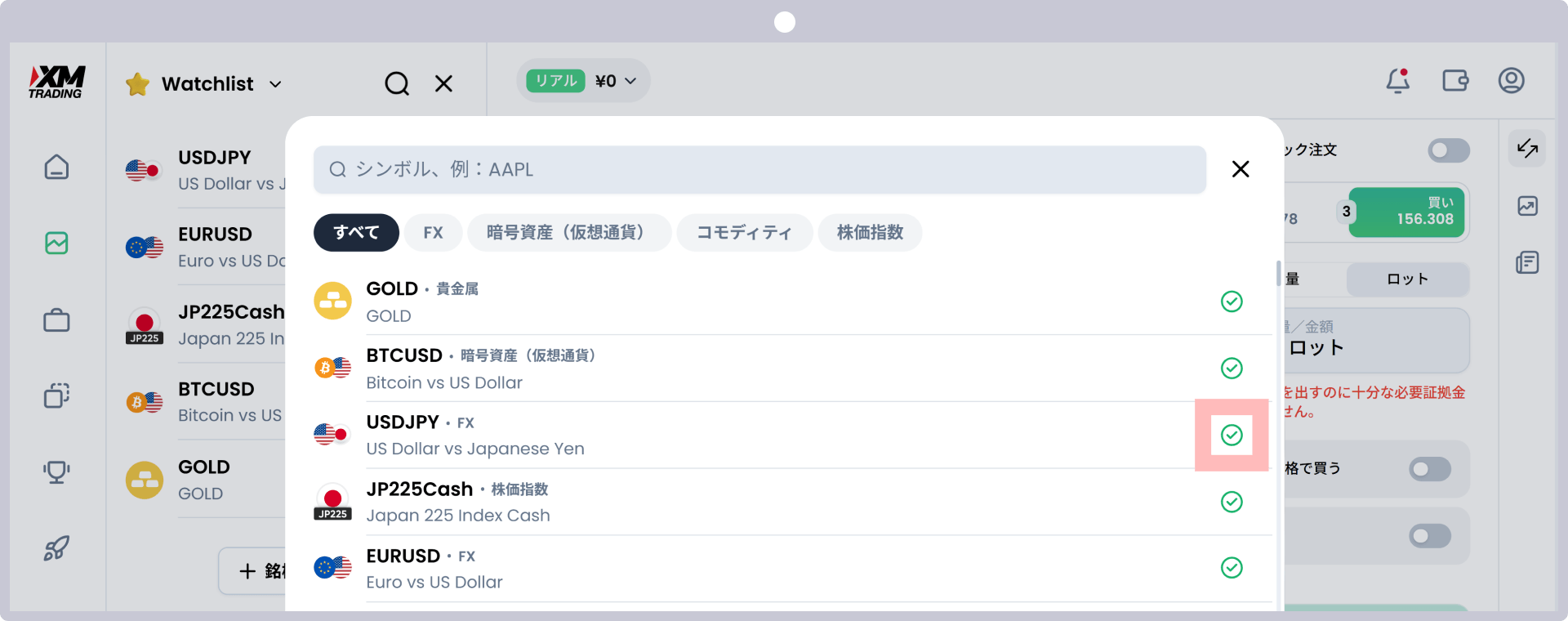This screenshot has width=1568, height=621.
Task: Click the XM Trading logo
Action: (57, 82)
